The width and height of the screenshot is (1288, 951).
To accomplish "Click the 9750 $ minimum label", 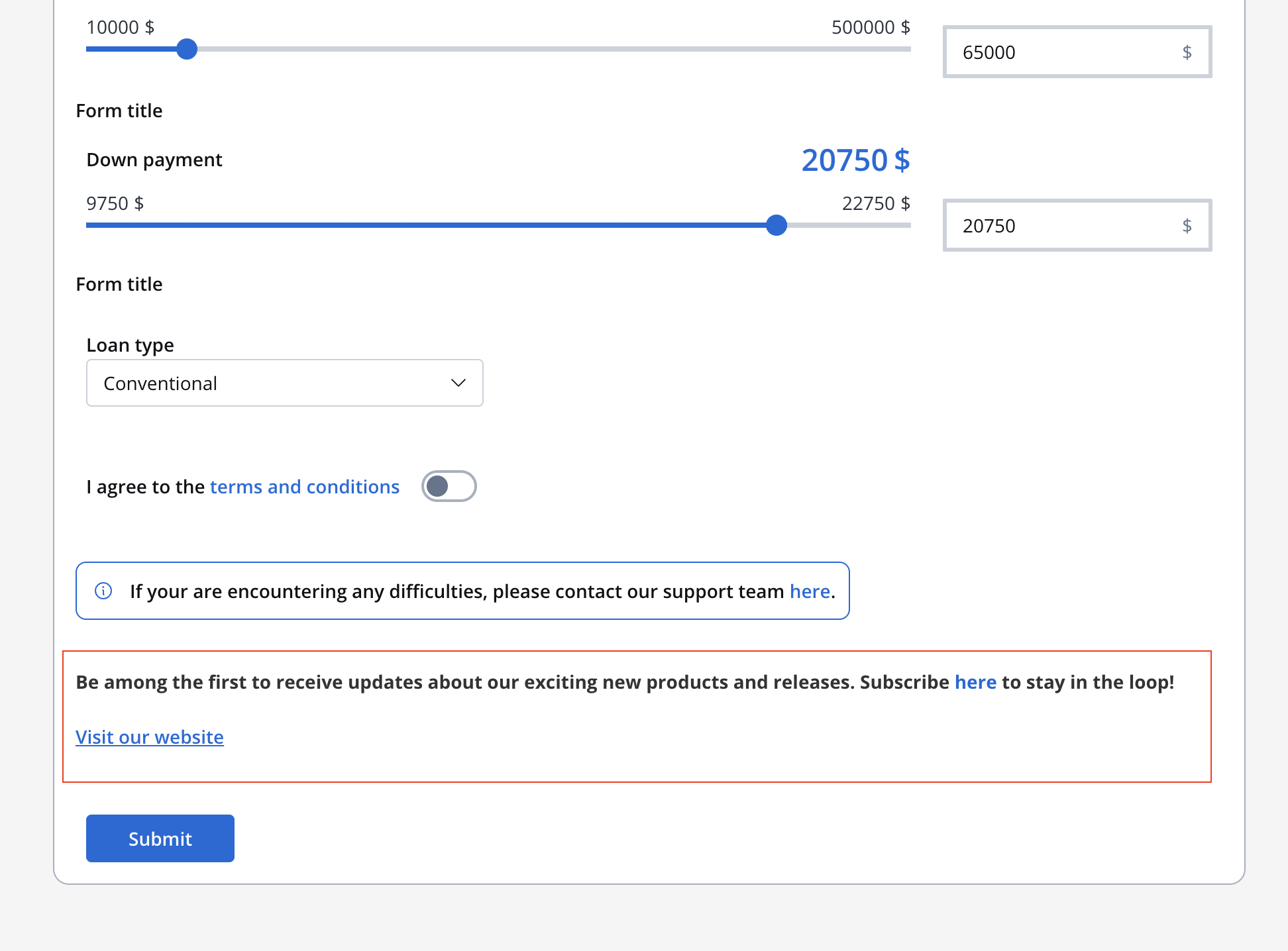I will coord(115,203).
